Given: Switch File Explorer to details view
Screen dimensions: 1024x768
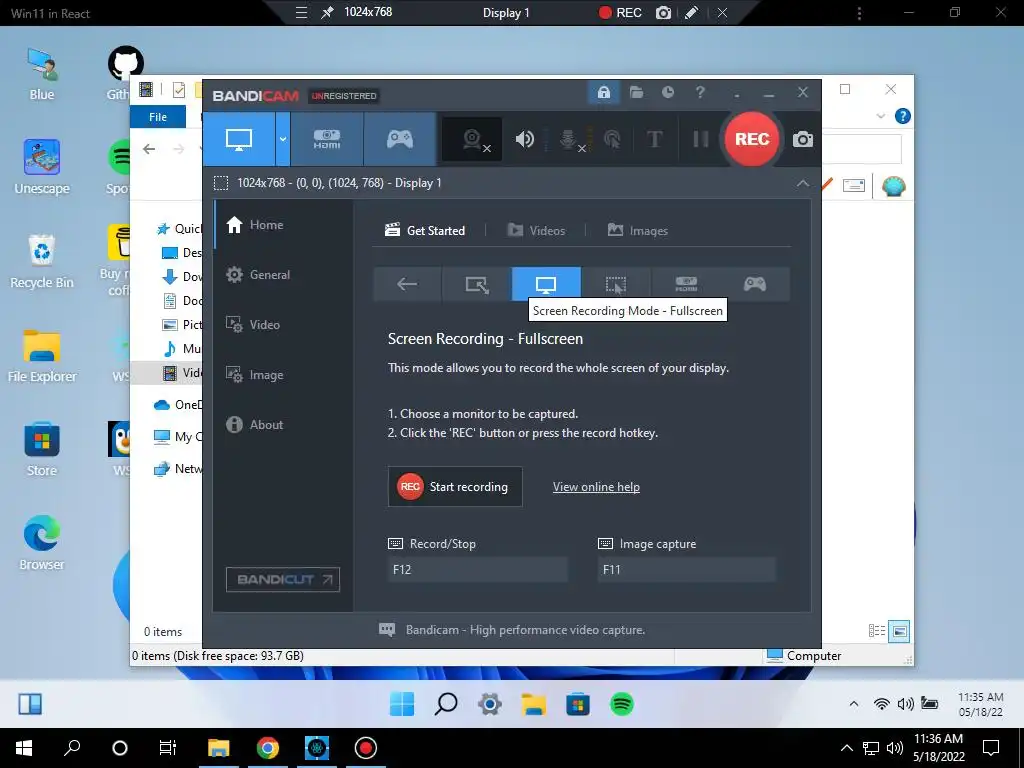Looking at the screenshot, I should click(877, 632).
